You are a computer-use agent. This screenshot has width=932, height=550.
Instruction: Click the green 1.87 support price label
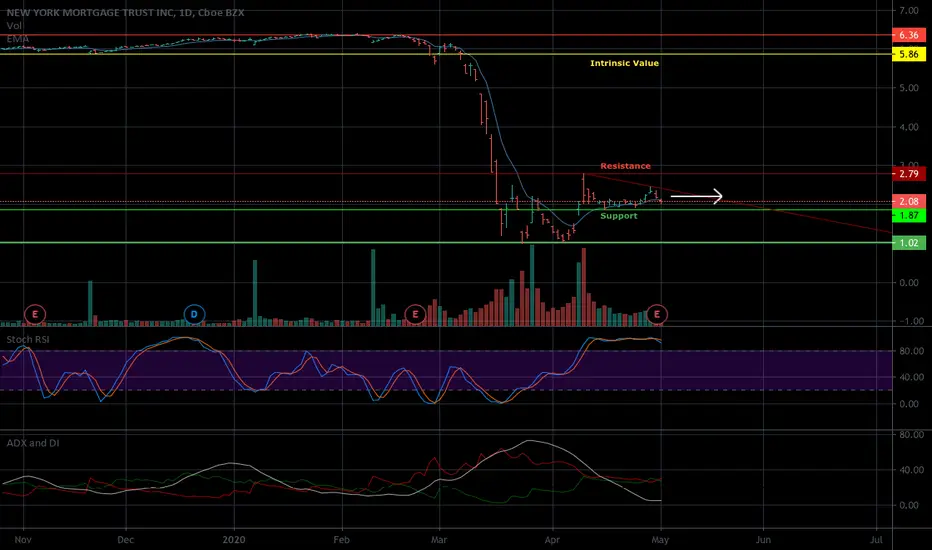[x=909, y=215]
